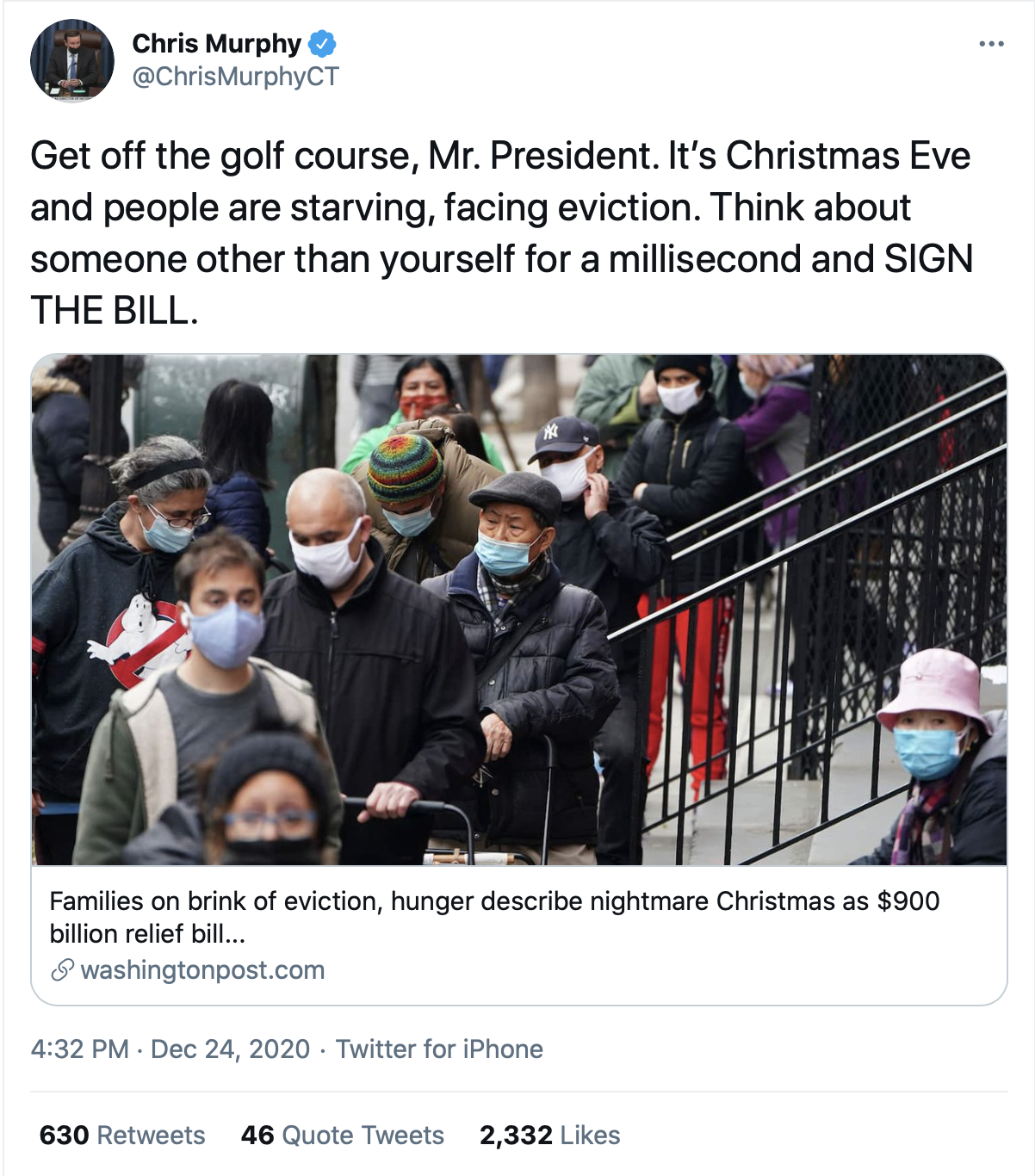View the 2,332 Likes list
The height and width of the screenshot is (1176, 1035).
pos(549,1135)
